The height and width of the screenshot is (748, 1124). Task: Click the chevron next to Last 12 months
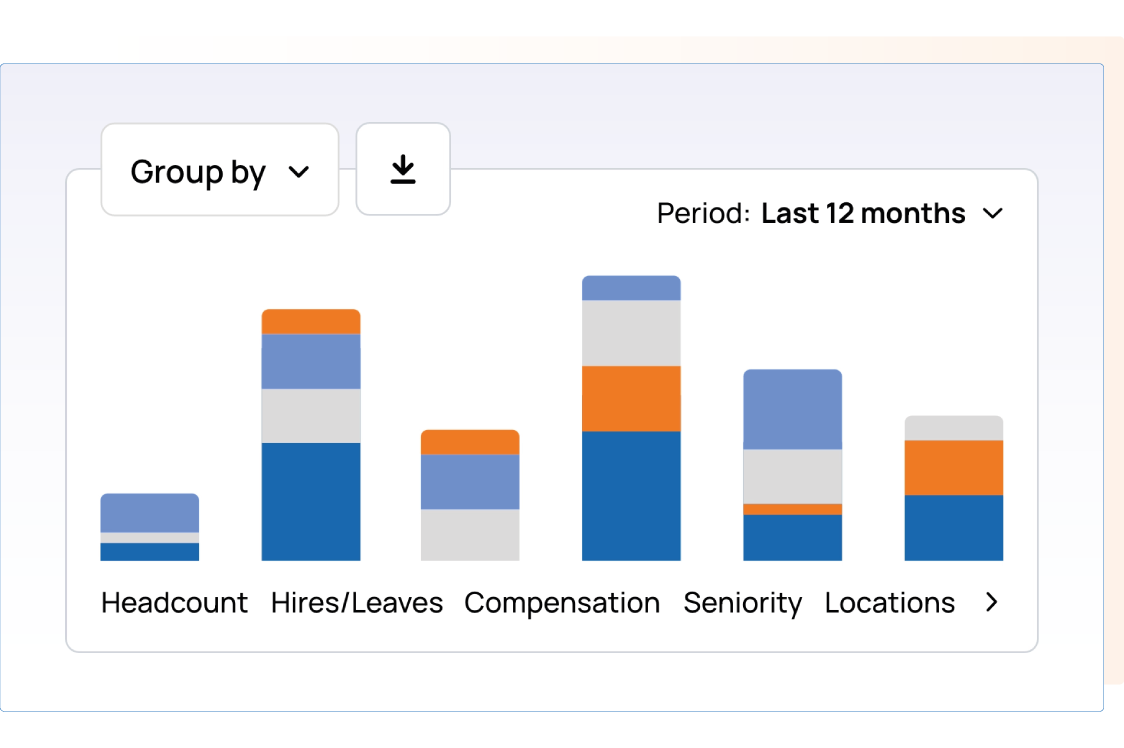[992, 214]
